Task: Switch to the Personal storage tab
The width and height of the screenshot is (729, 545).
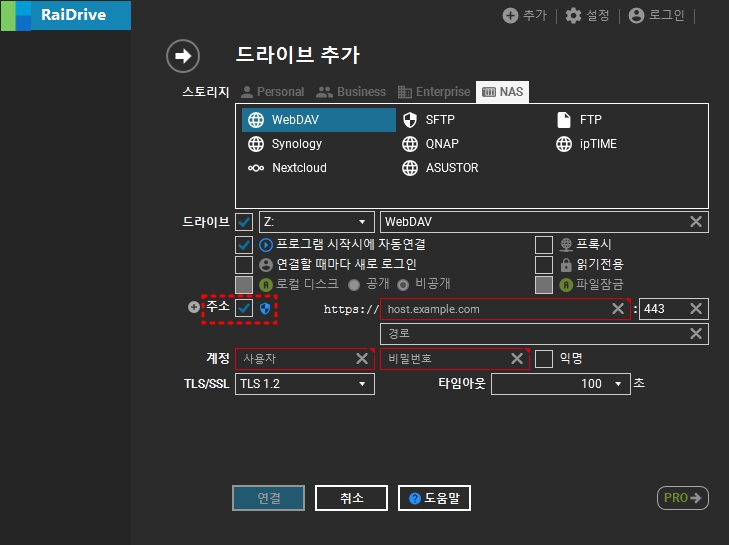Action: [272, 92]
